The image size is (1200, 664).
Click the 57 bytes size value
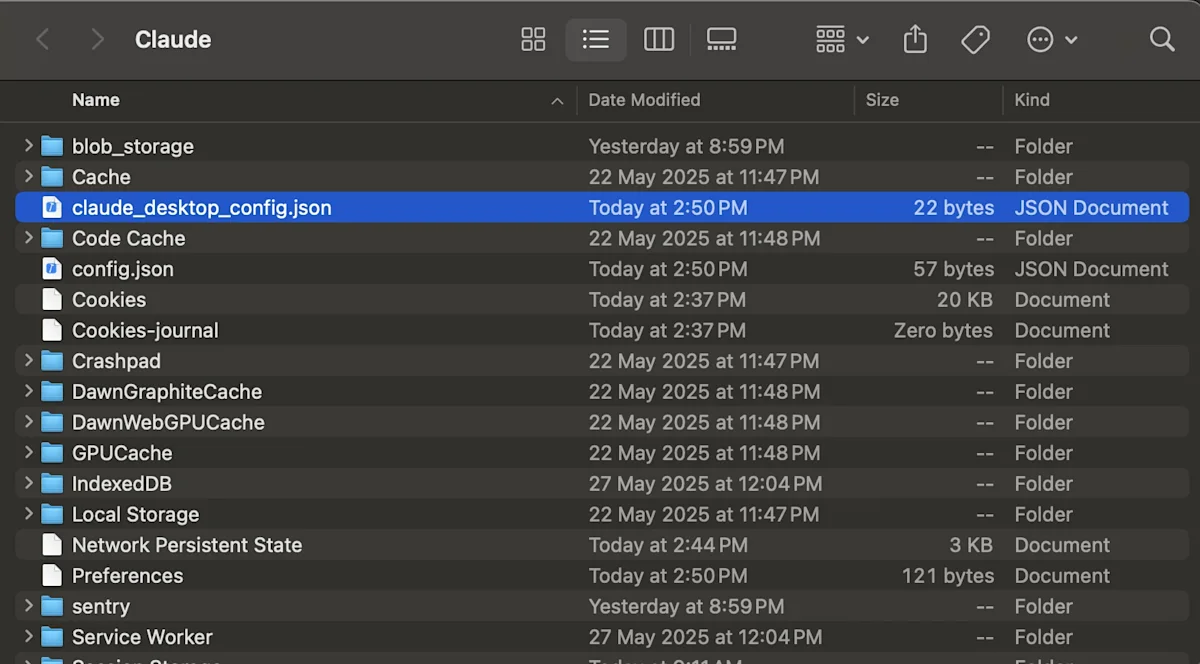pyautogui.click(x=954, y=269)
